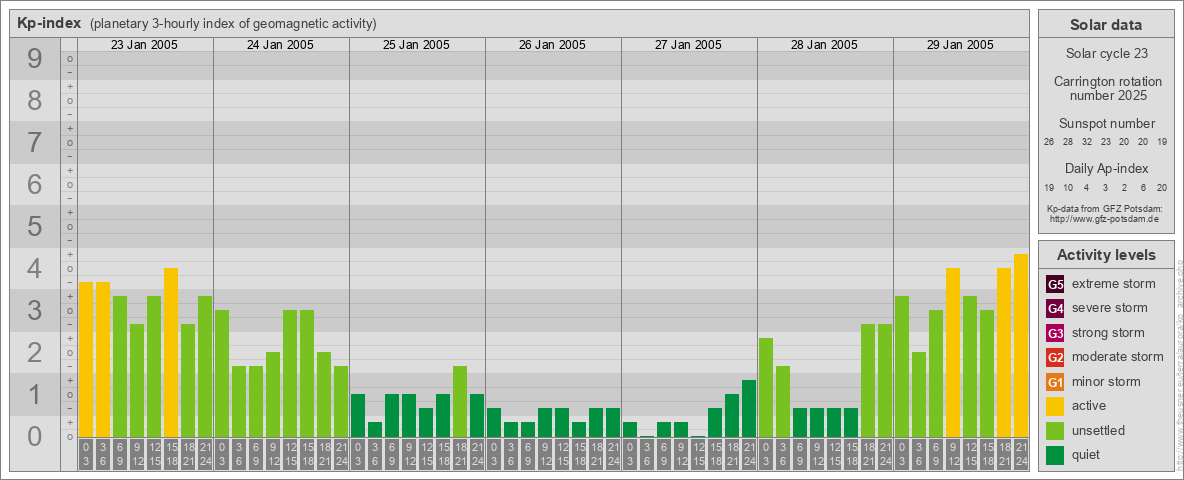Click the 'Daily Ap-index' label

coord(1107,168)
